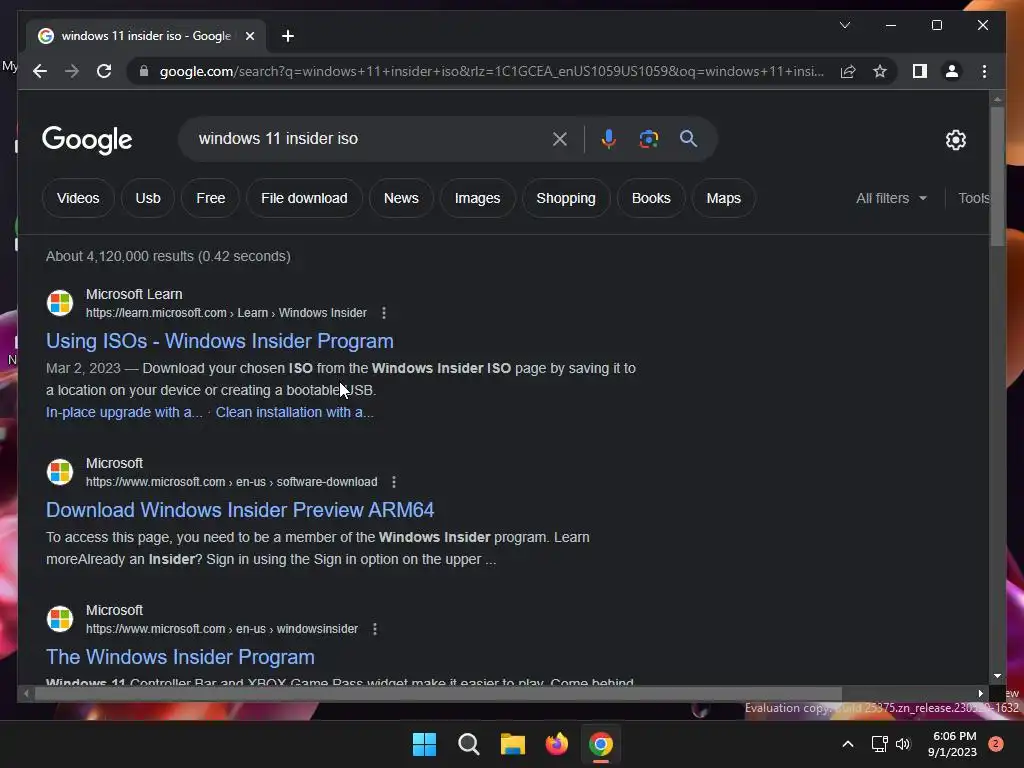The width and height of the screenshot is (1024, 768).
Task: Open more options for Microsoft Learn result
Action: point(384,313)
